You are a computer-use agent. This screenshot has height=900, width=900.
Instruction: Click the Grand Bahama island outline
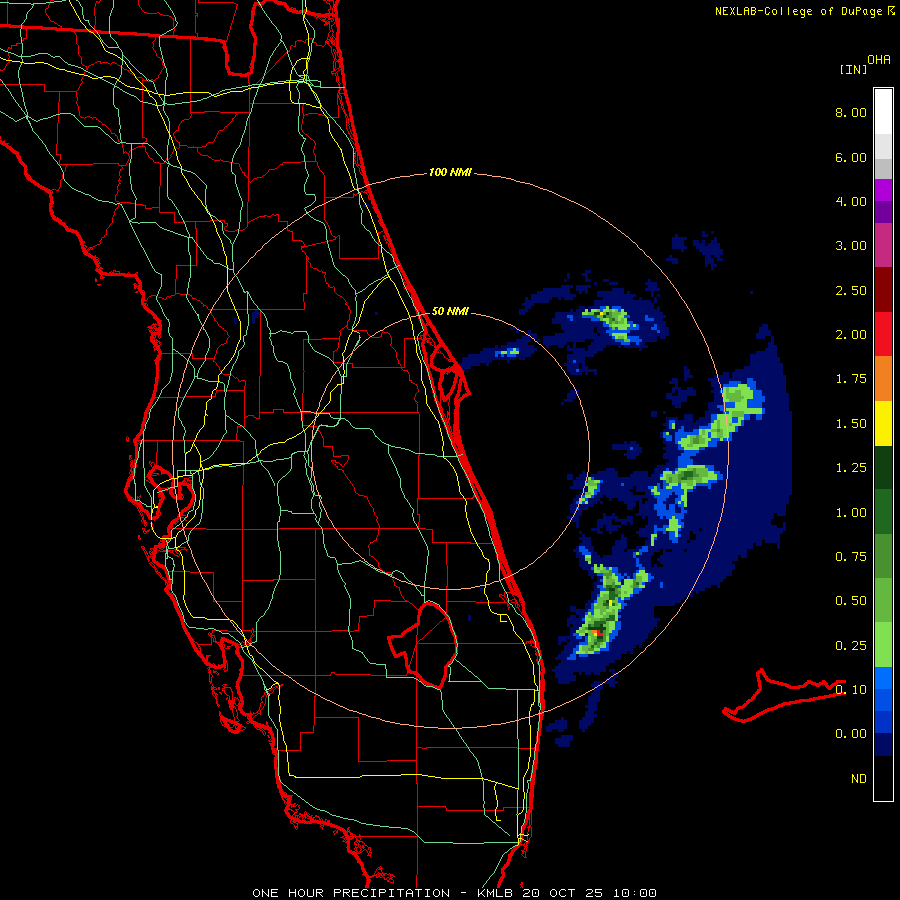pyautogui.click(x=784, y=695)
